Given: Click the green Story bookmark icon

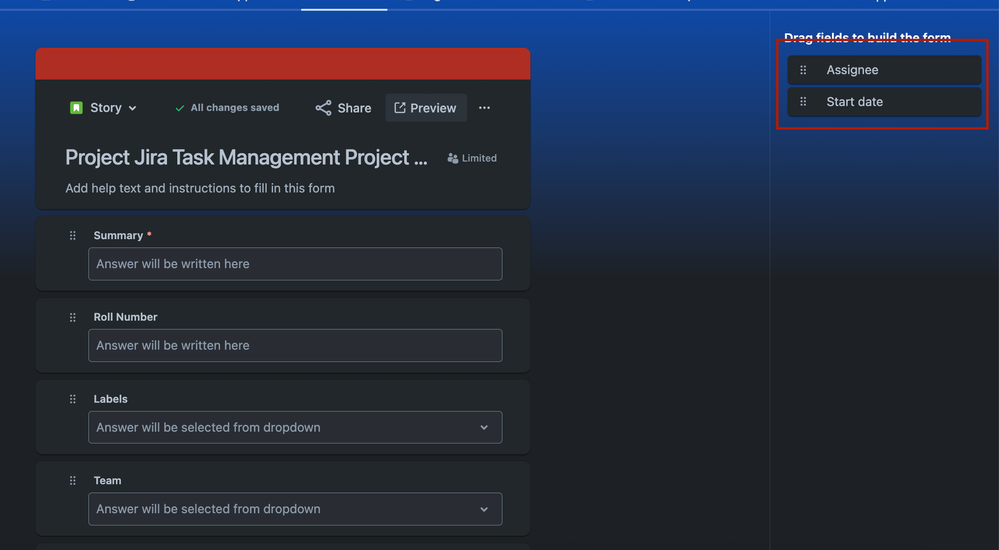Looking at the screenshot, I should click(x=76, y=108).
